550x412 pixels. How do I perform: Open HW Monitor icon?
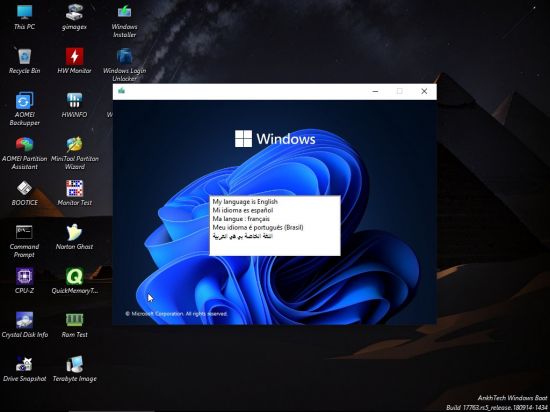pyautogui.click(x=74, y=61)
